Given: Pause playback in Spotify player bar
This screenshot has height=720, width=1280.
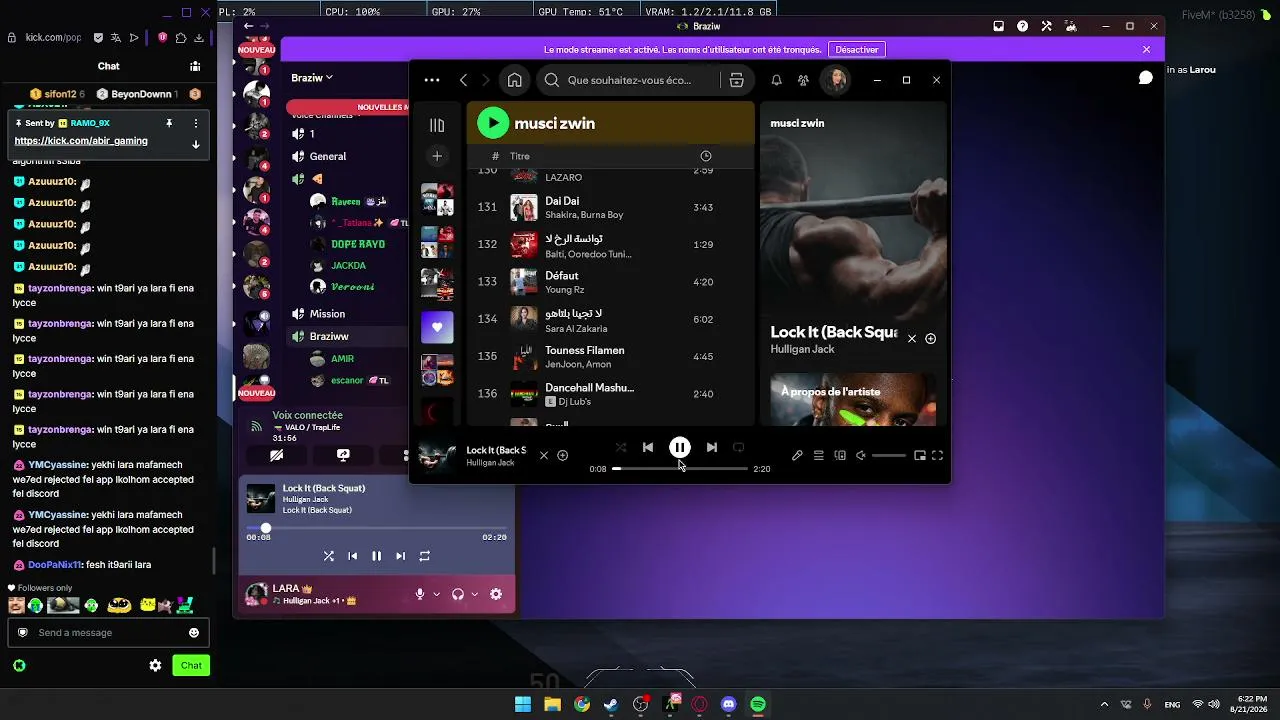Looking at the screenshot, I should [679, 447].
